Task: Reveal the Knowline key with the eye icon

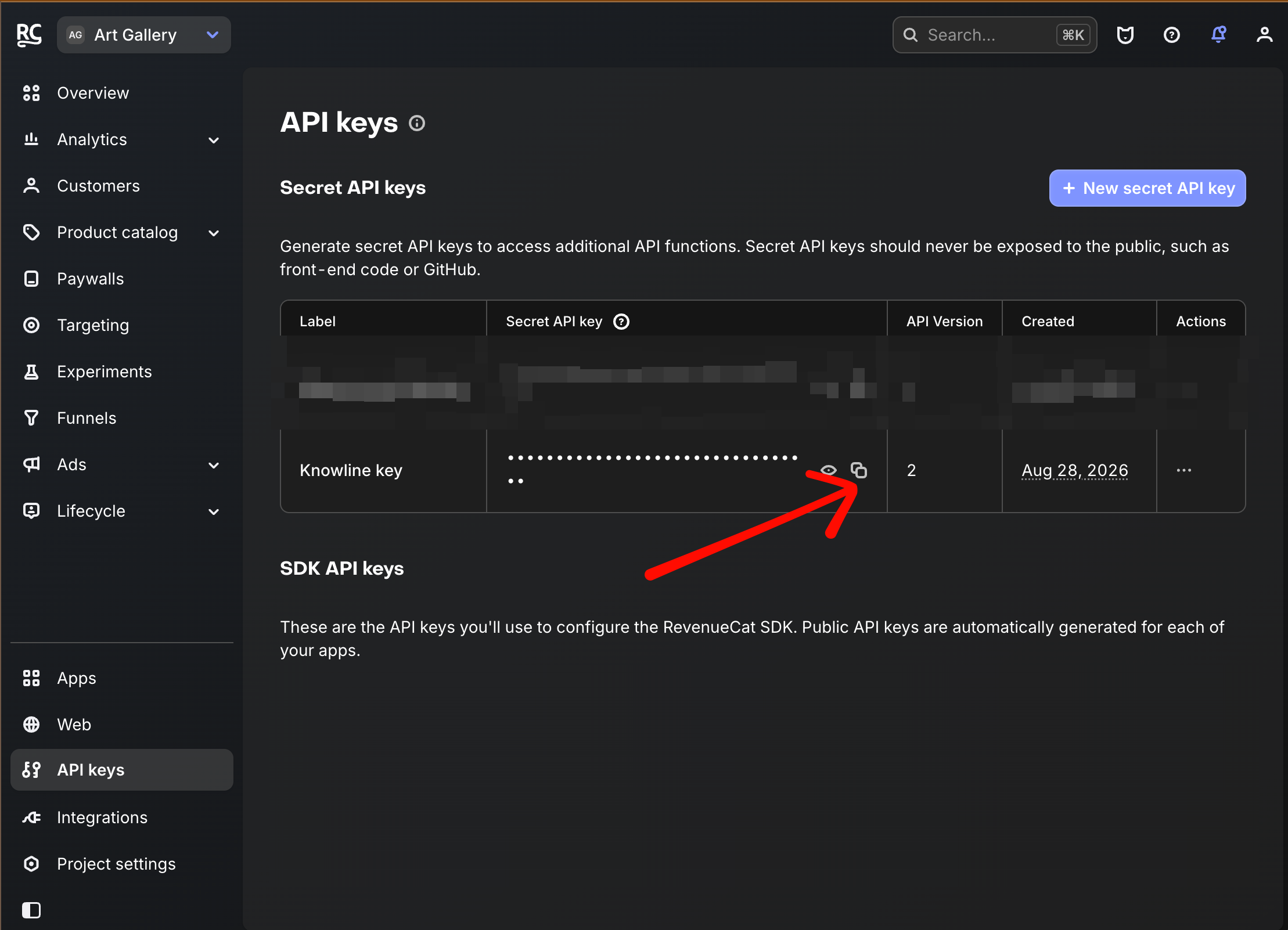Action: tap(829, 470)
